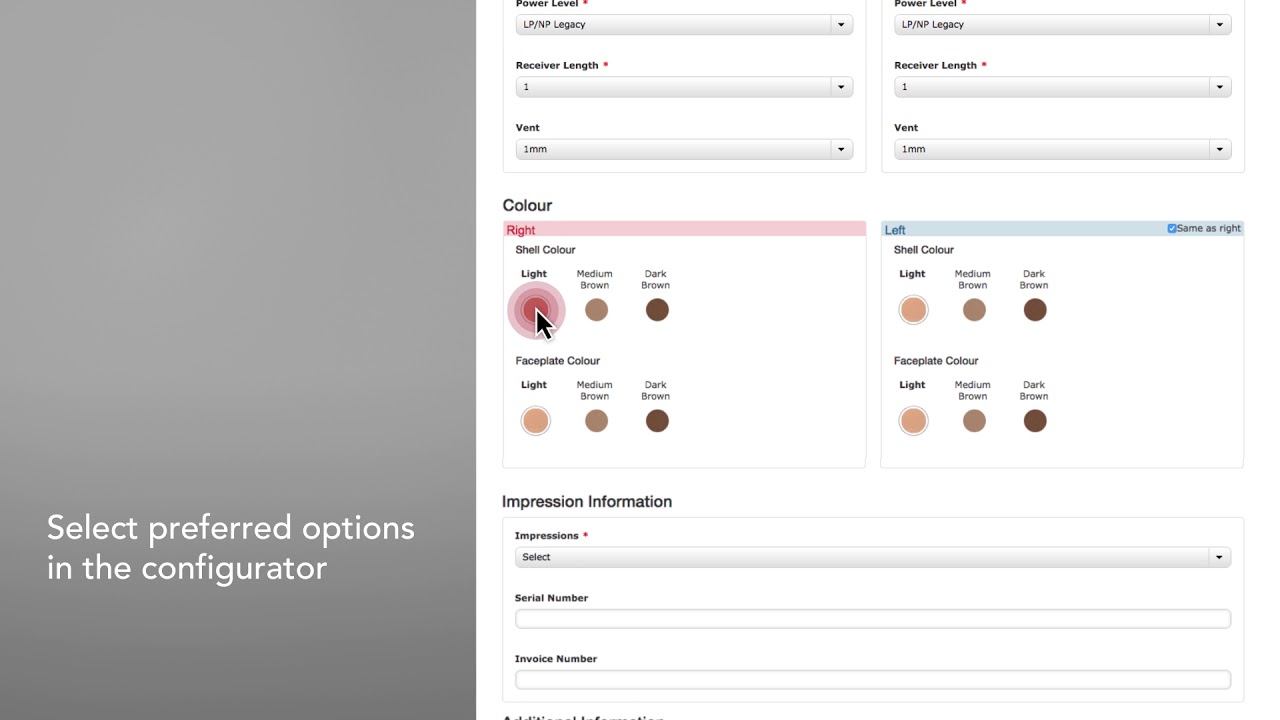
Task: Select Medium Brown faceplate colour for Right ear
Action: coord(596,421)
